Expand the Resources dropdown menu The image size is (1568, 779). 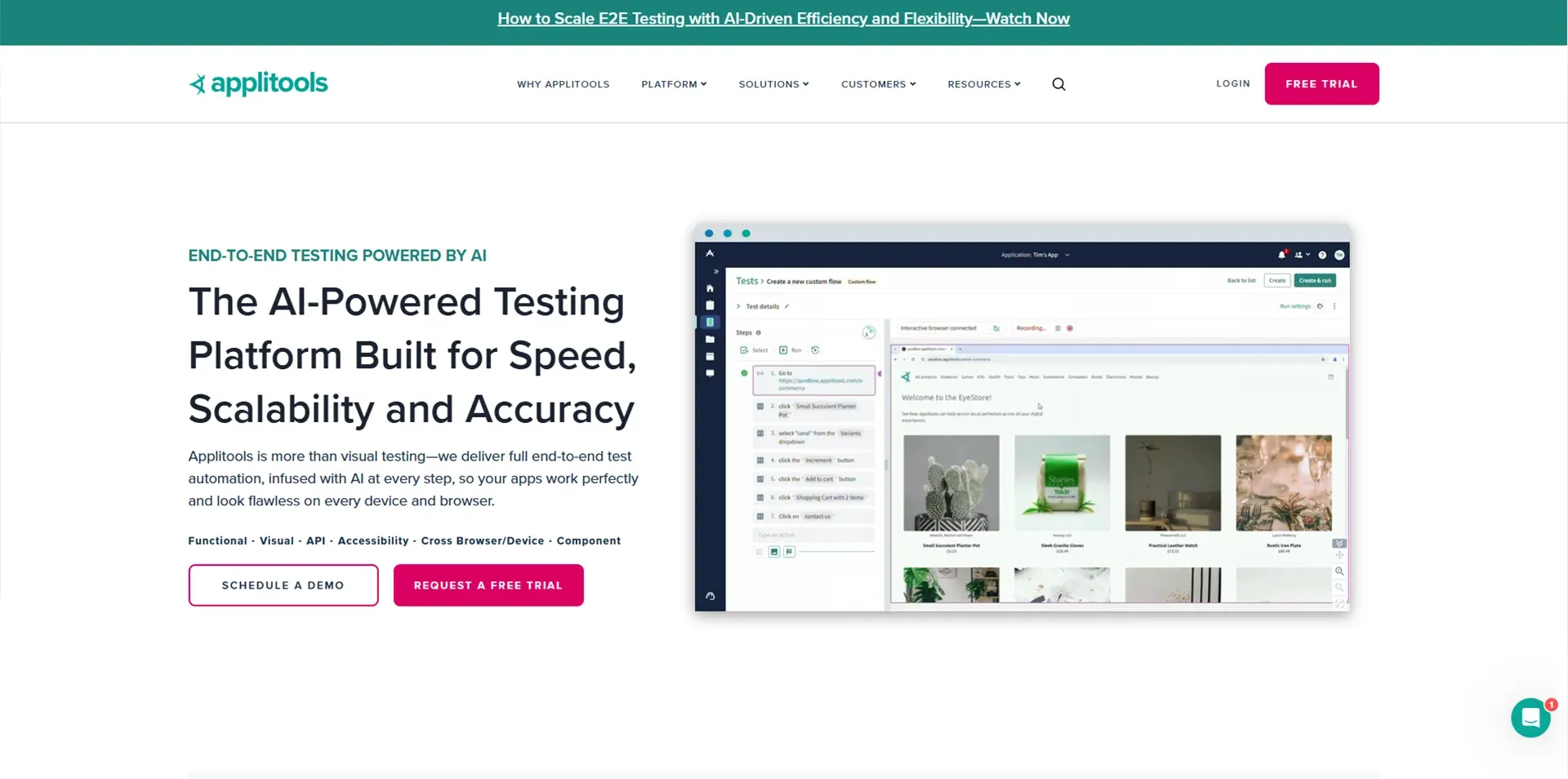click(983, 84)
